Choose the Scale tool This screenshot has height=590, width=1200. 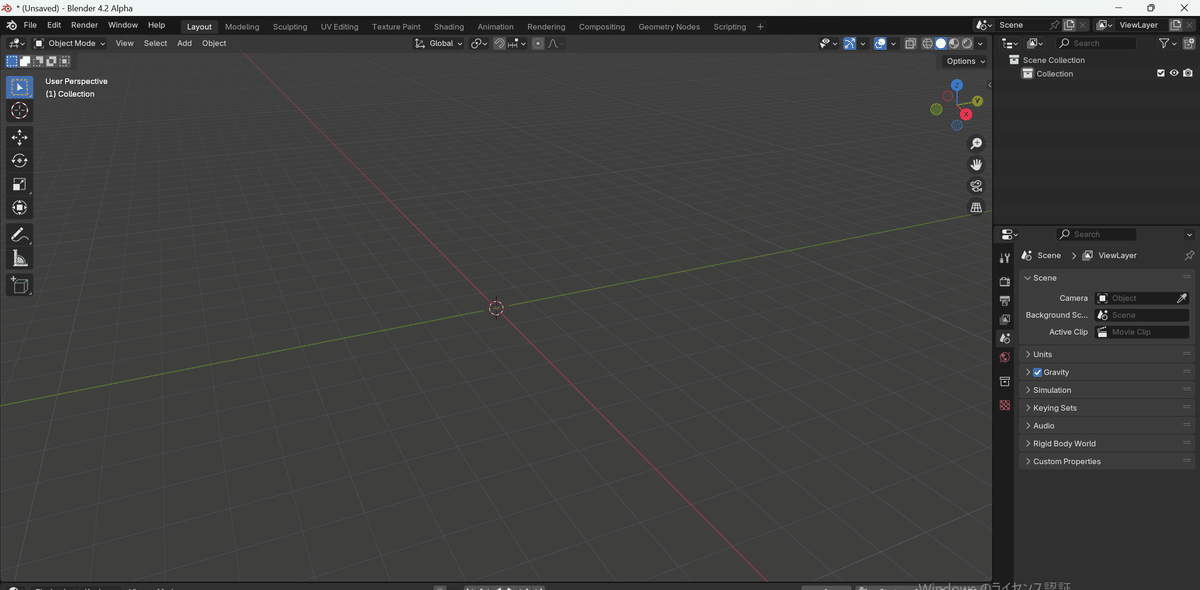pos(19,184)
